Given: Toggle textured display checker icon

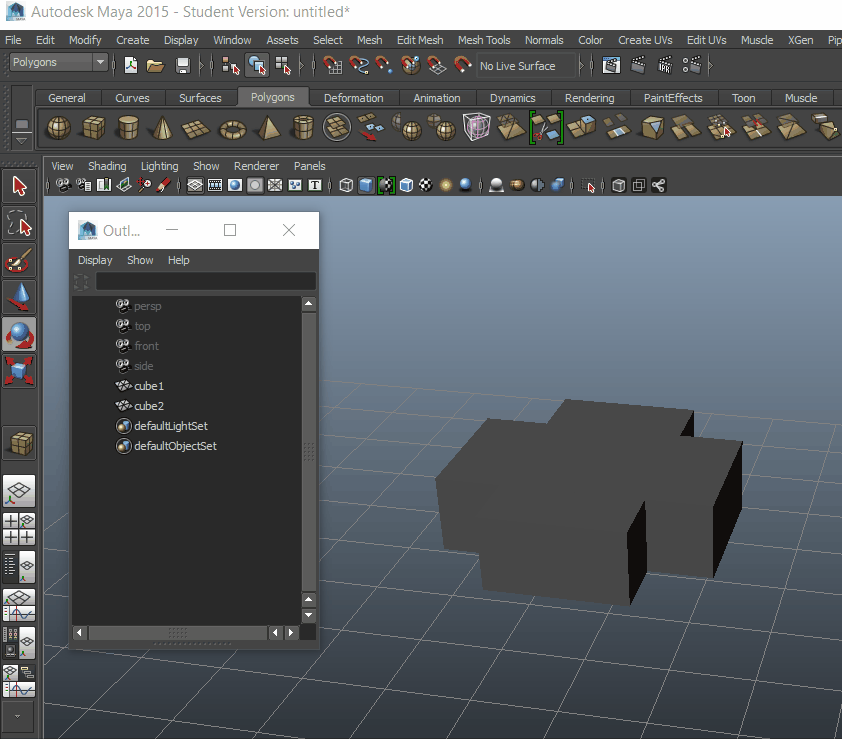Looking at the screenshot, I should [x=426, y=185].
